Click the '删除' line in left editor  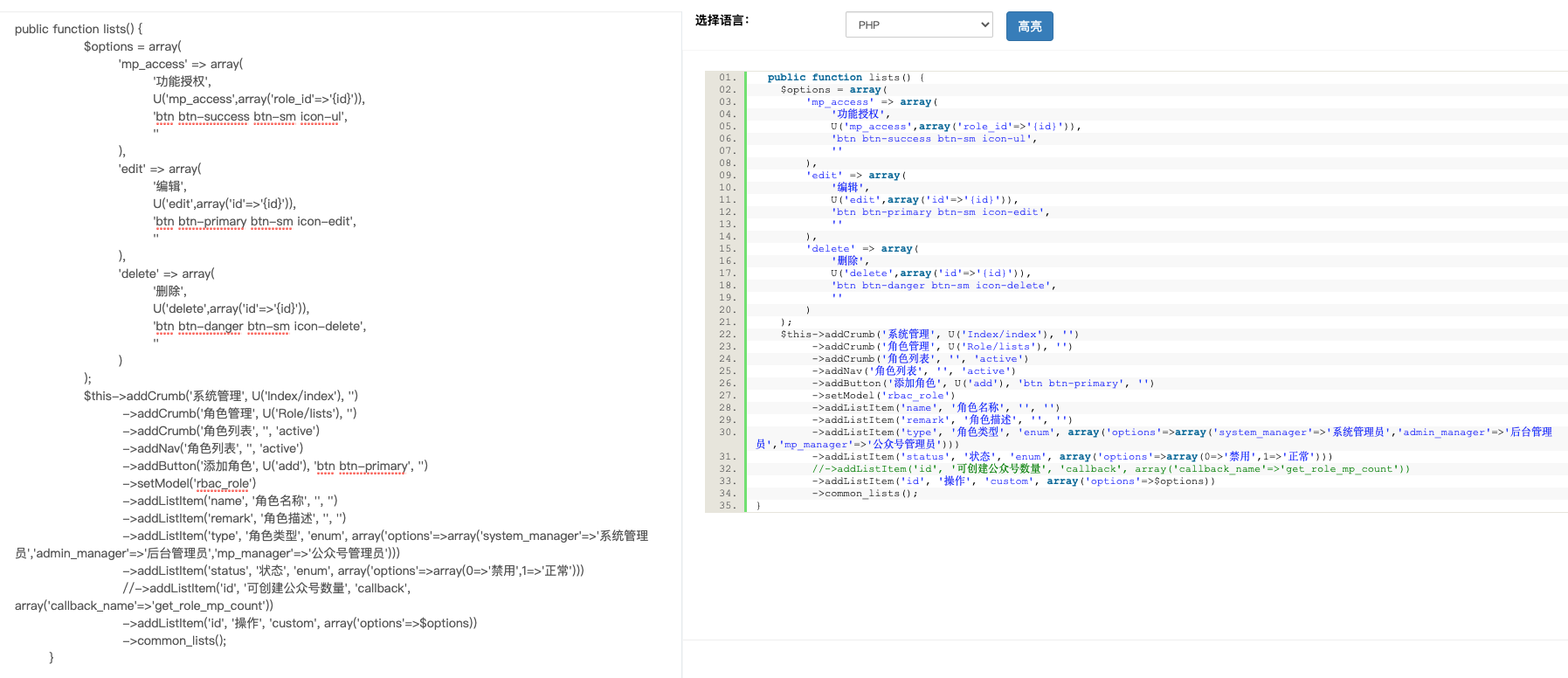click(170, 291)
